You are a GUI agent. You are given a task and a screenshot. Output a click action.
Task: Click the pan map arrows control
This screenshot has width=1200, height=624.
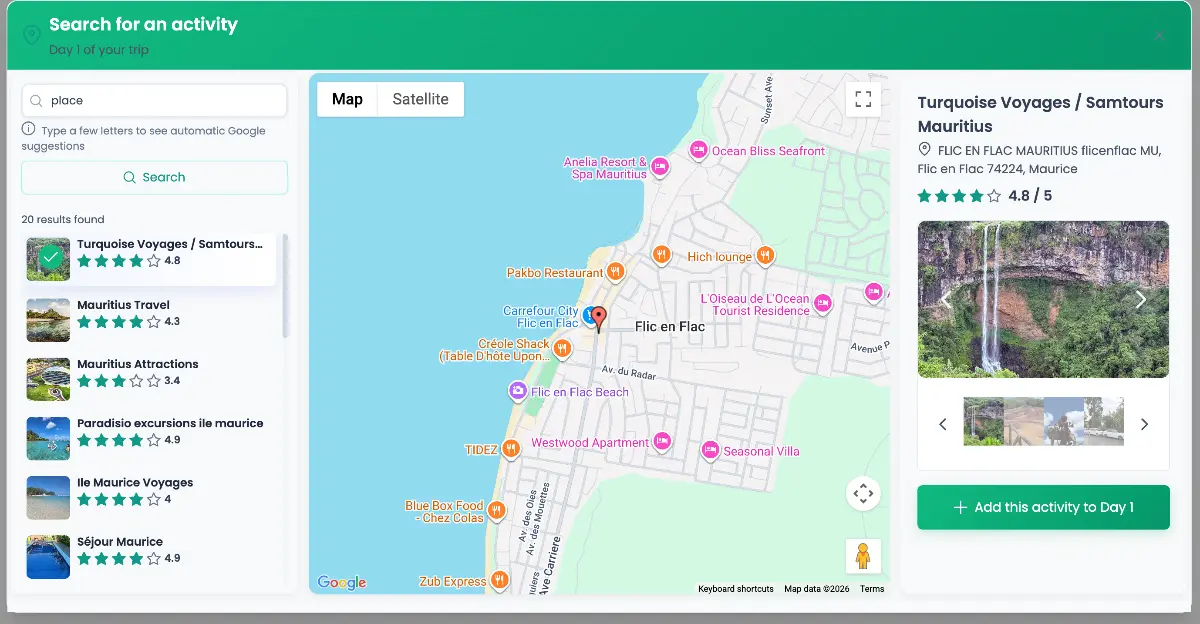click(x=863, y=493)
